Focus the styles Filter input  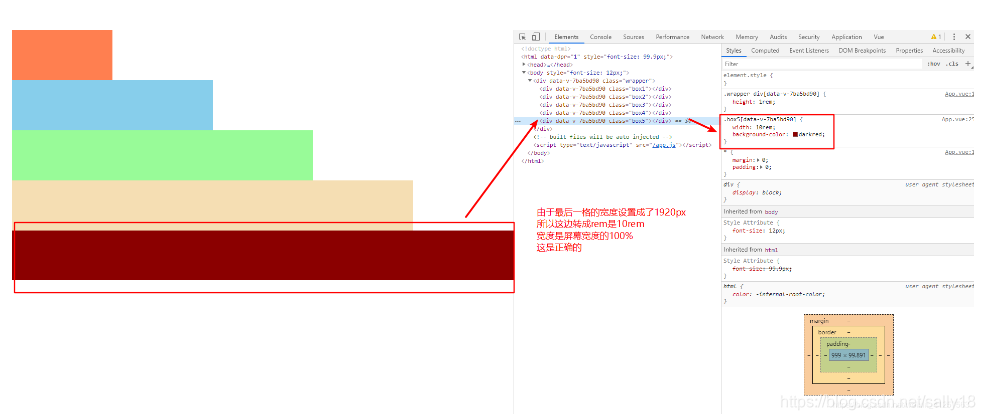click(x=822, y=63)
